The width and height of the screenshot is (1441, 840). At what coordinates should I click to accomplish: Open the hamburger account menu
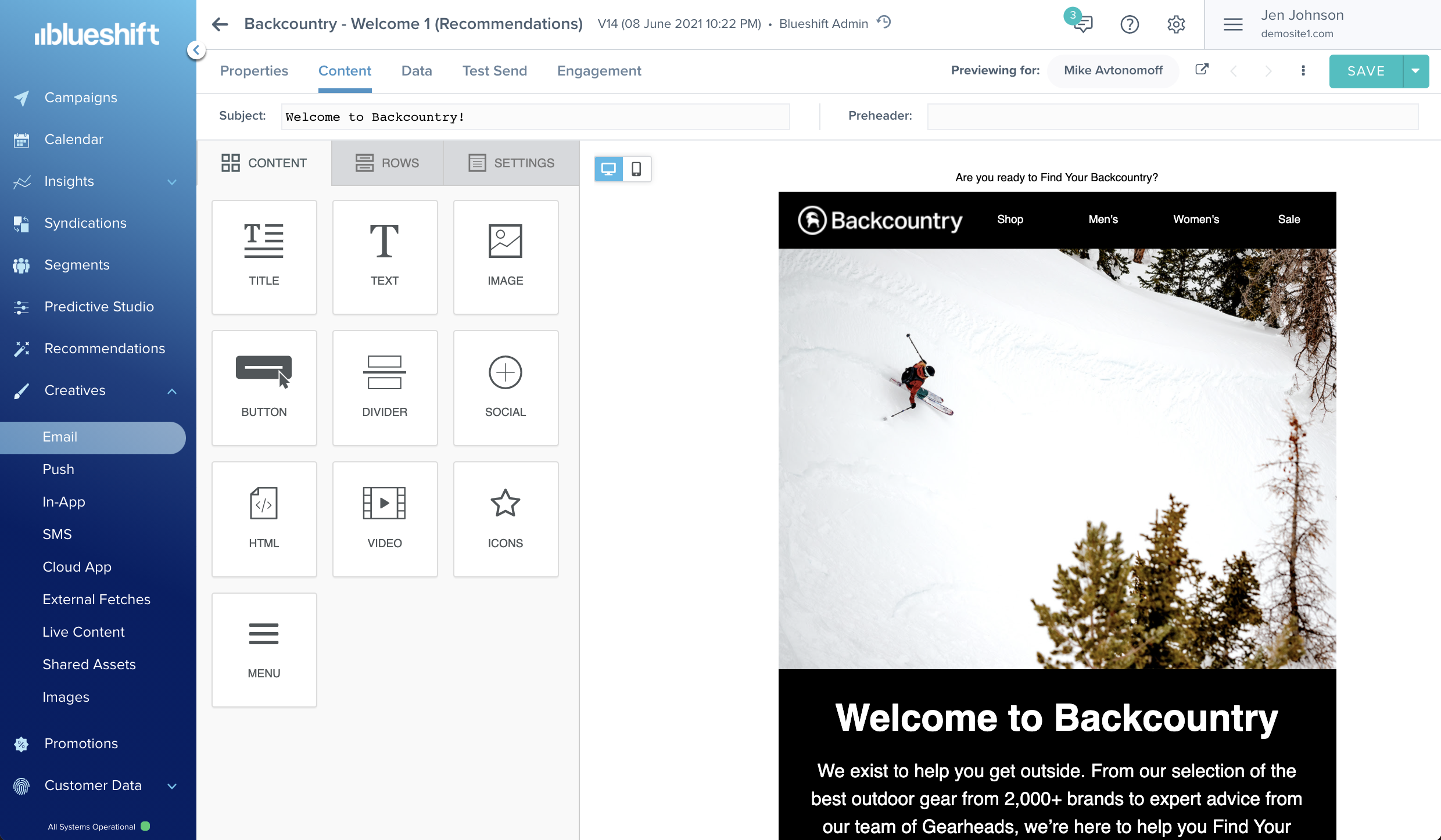(x=1233, y=24)
